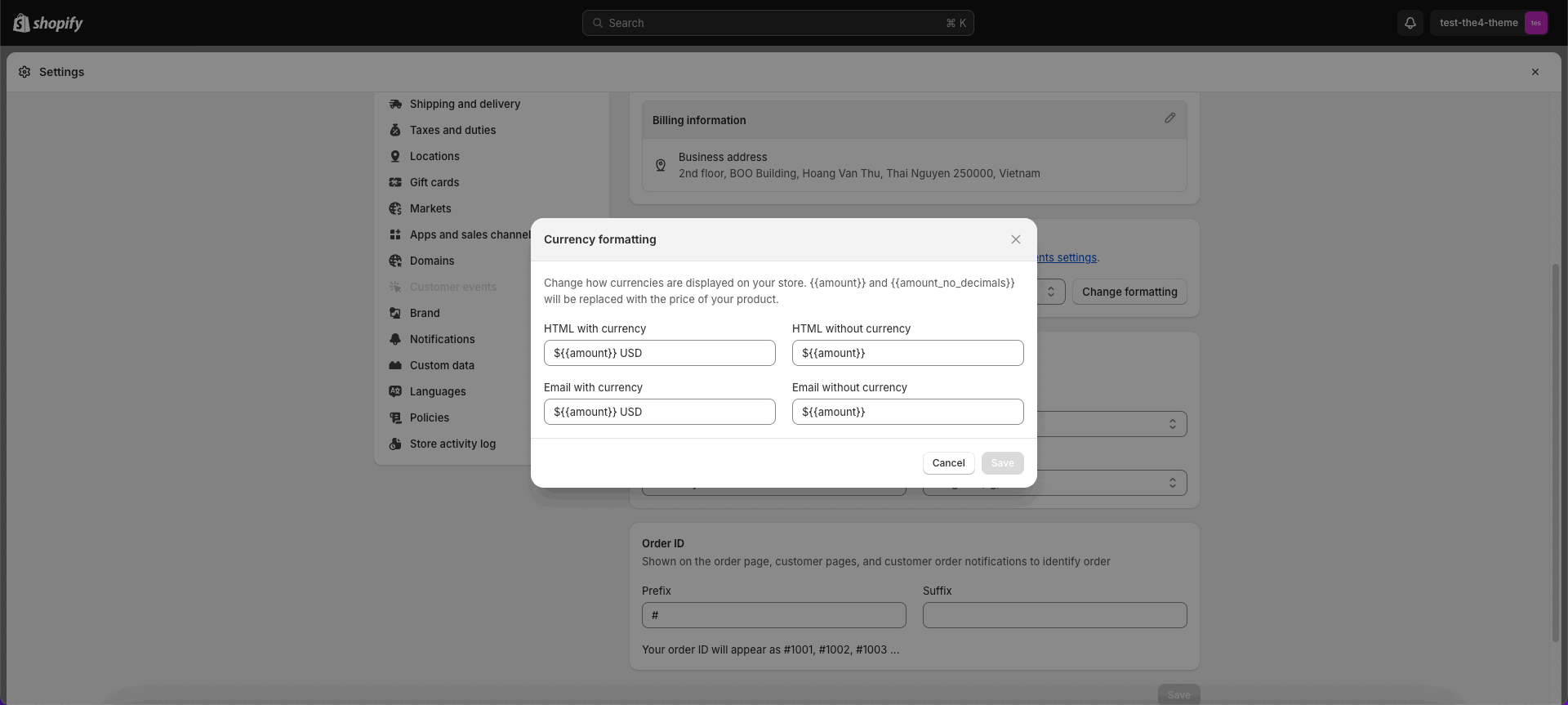Select Languages in sidebar
The height and width of the screenshot is (705, 1568).
coord(438,391)
